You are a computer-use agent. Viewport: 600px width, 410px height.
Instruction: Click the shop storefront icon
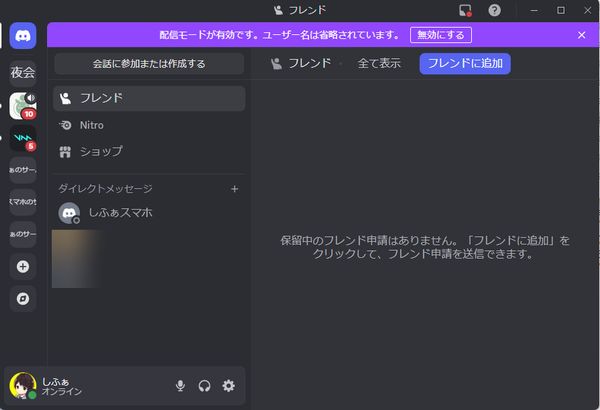[65, 152]
